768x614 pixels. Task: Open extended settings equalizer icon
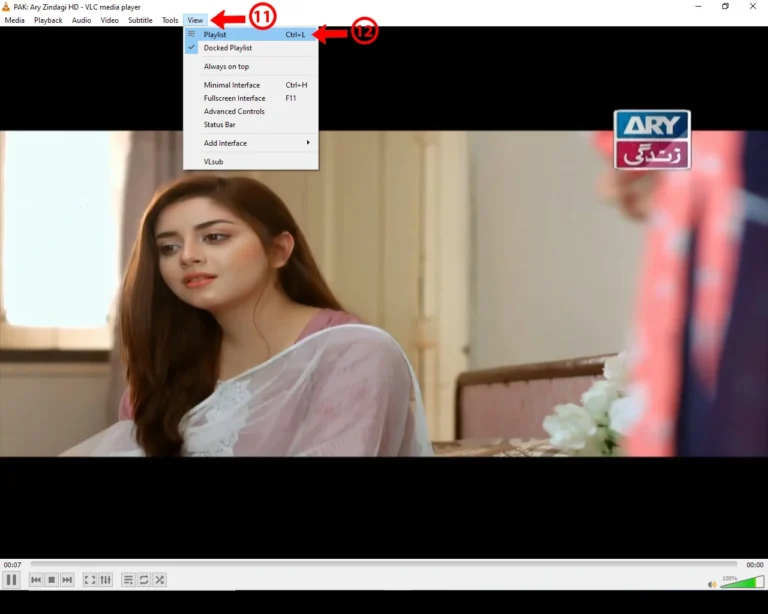[x=105, y=580]
